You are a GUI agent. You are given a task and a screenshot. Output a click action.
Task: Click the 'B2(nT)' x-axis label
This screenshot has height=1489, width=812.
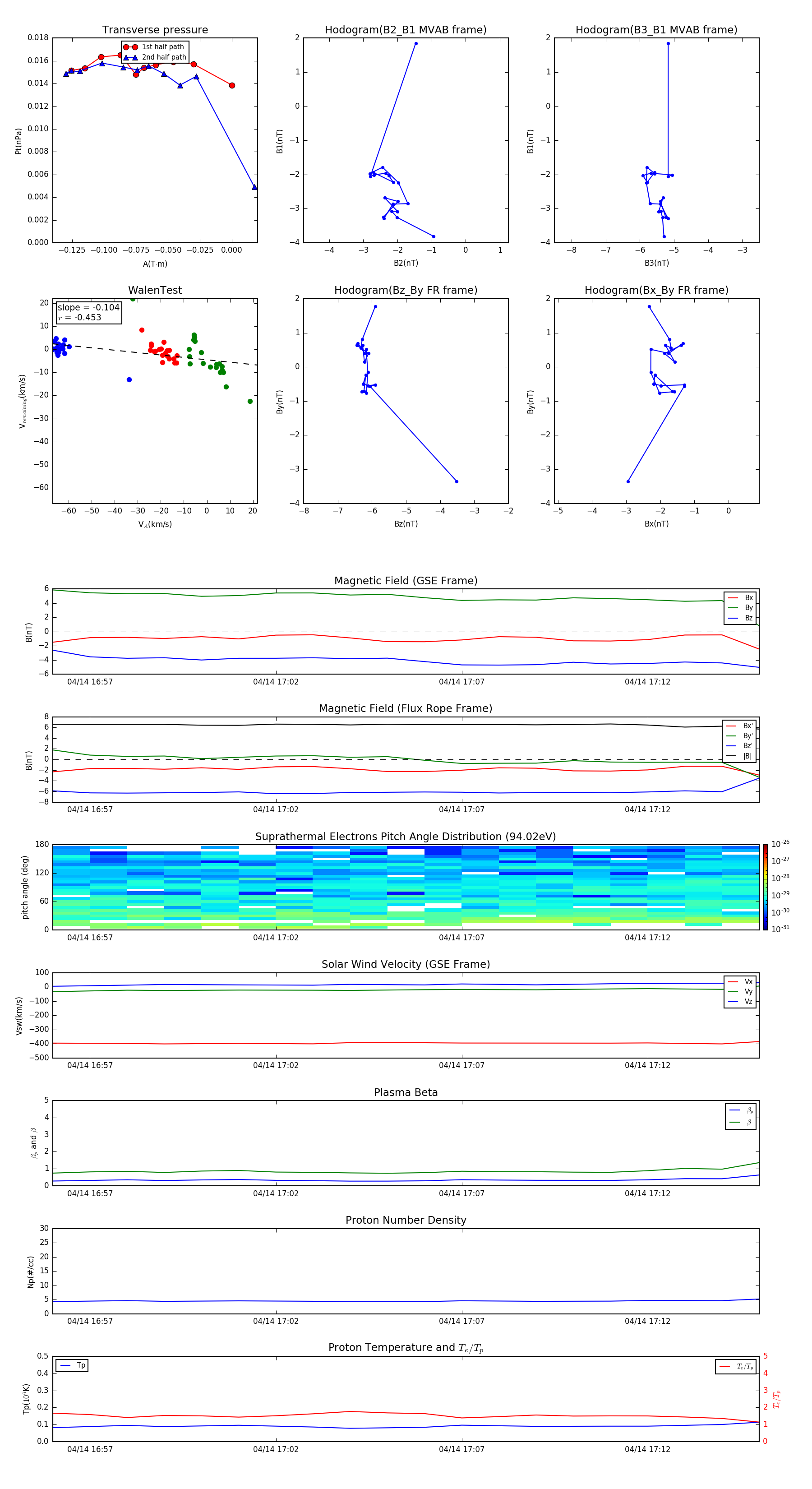coord(406,263)
